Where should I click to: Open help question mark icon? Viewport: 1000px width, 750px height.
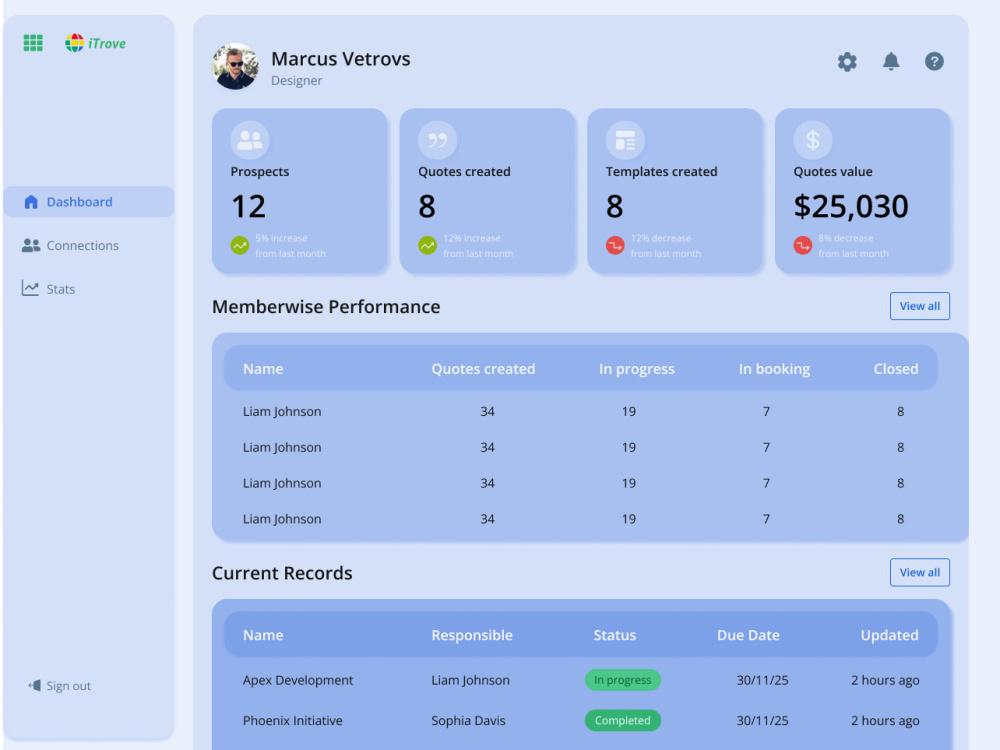[x=934, y=61]
